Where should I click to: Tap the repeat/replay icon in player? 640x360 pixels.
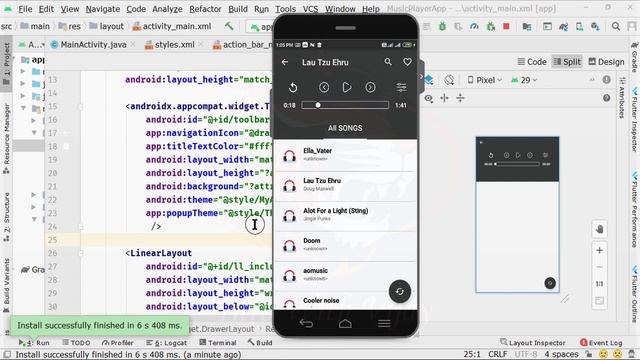[x=293, y=87]
